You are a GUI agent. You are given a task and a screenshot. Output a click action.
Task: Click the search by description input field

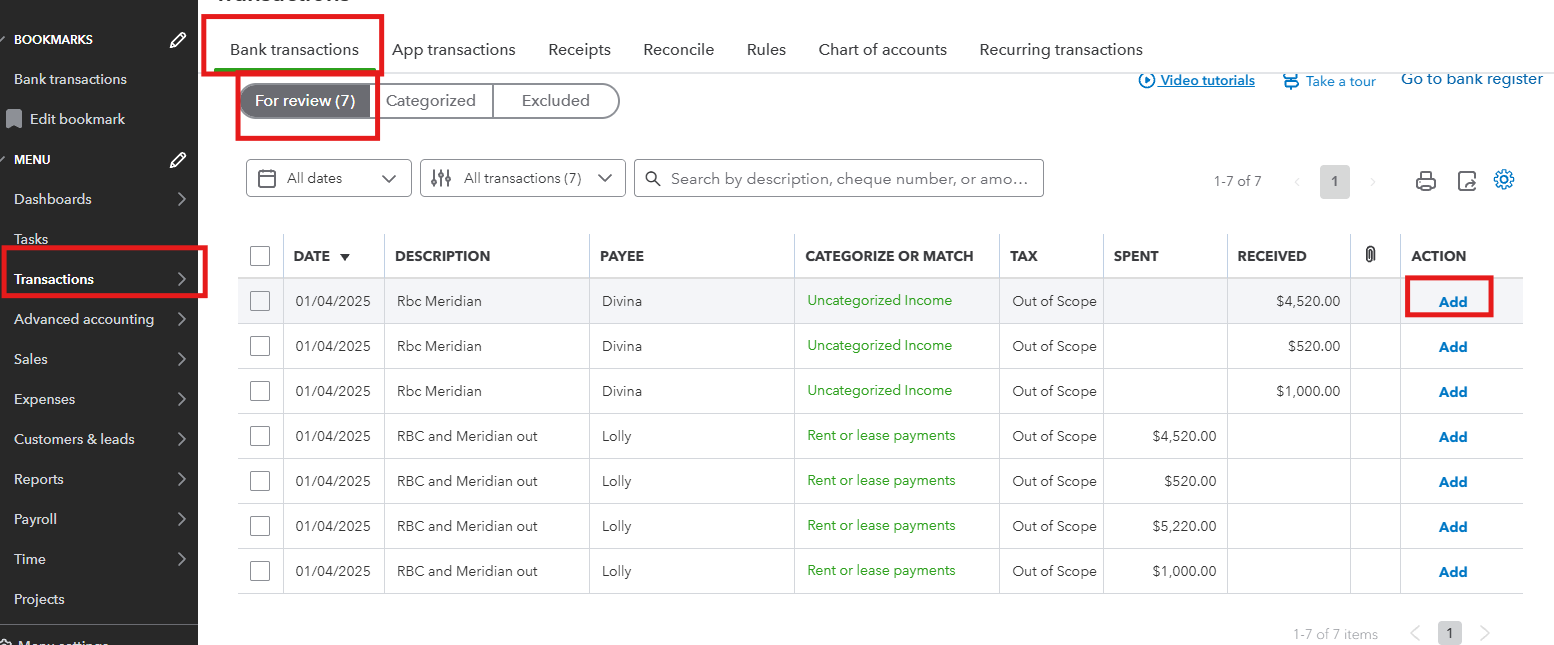click(x=839, y=178)
